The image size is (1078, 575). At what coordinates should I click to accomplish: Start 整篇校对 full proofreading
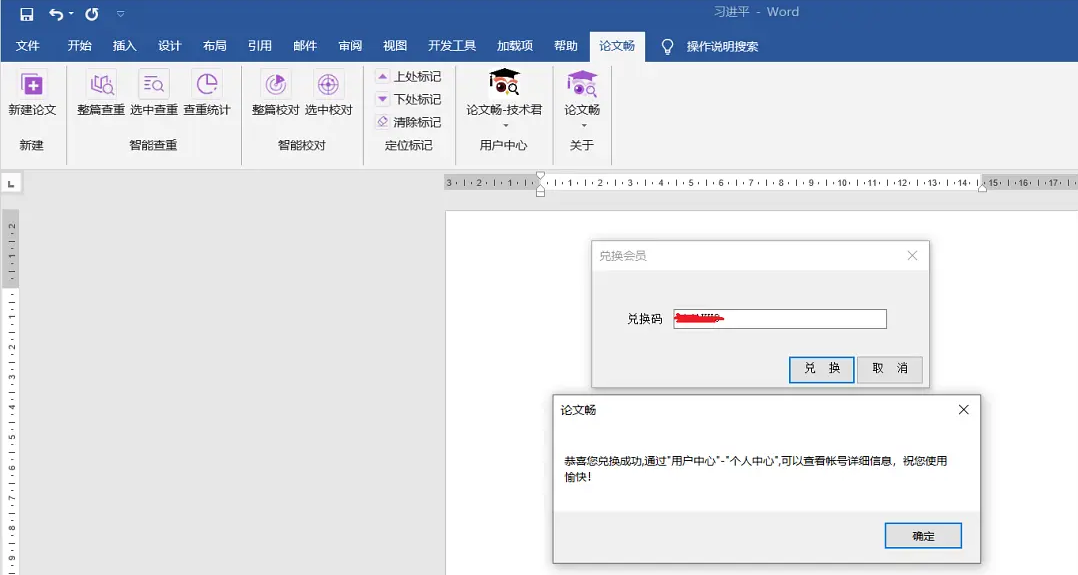[276, 94]
